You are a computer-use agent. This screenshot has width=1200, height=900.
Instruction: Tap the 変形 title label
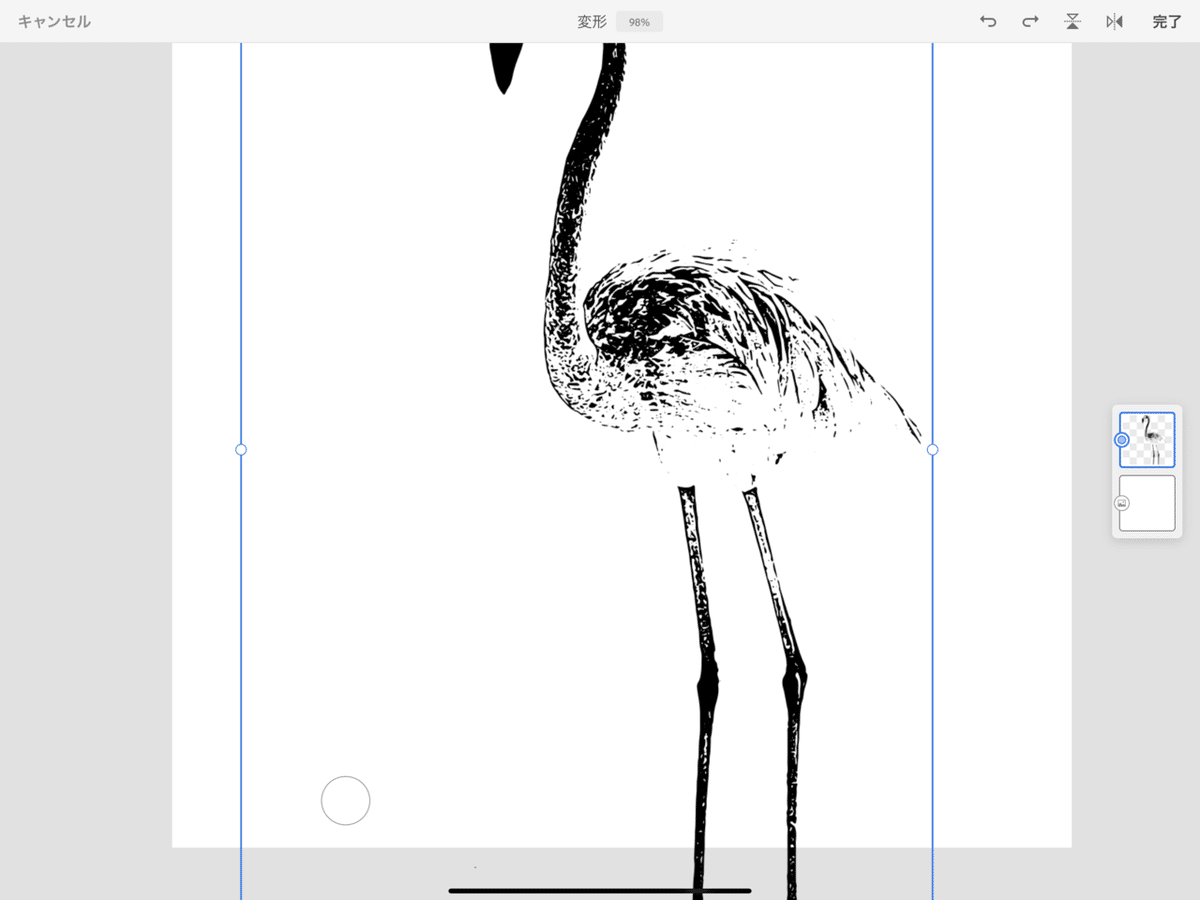(592, 22)
